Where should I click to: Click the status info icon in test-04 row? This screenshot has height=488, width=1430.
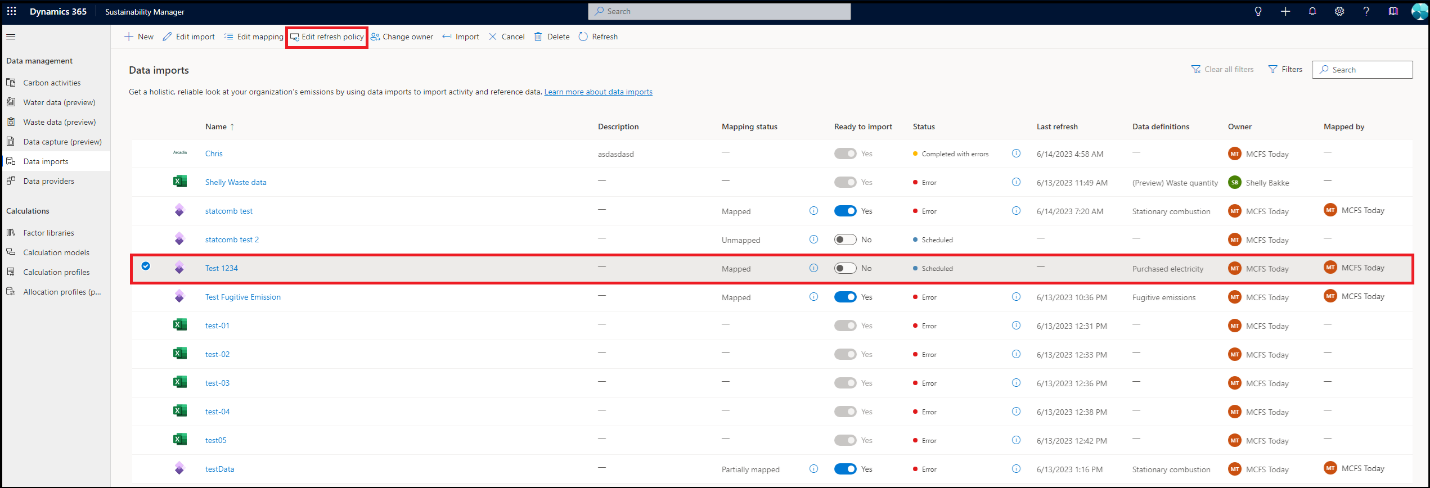point(1016,412)
